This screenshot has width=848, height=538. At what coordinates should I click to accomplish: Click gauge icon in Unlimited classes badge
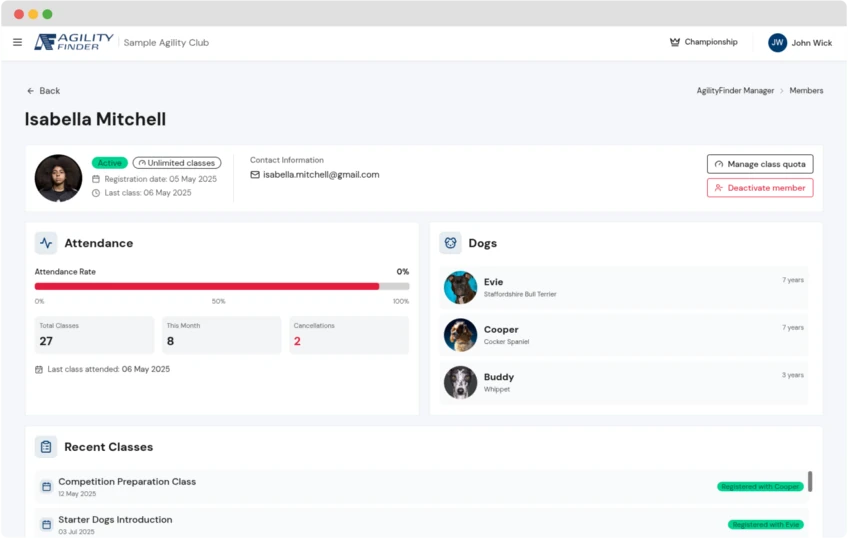point(142,163)
